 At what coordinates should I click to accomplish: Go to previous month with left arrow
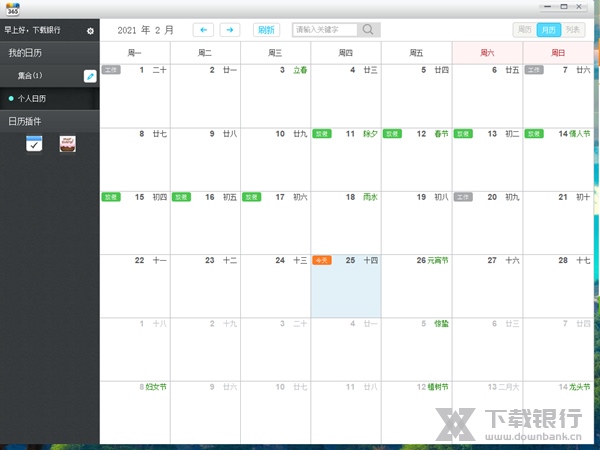click(203, 30)
